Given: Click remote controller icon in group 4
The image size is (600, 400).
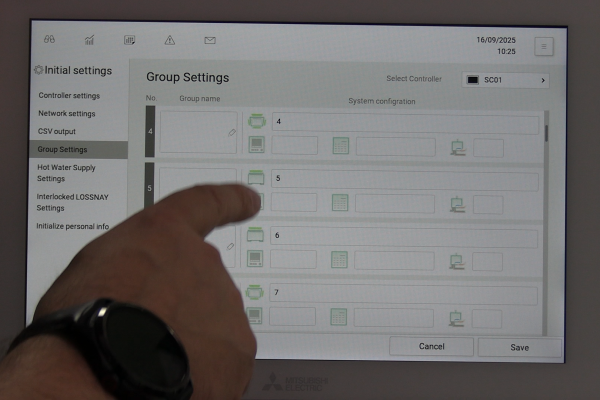Looking at the screenshot, I should click(257, 145).
